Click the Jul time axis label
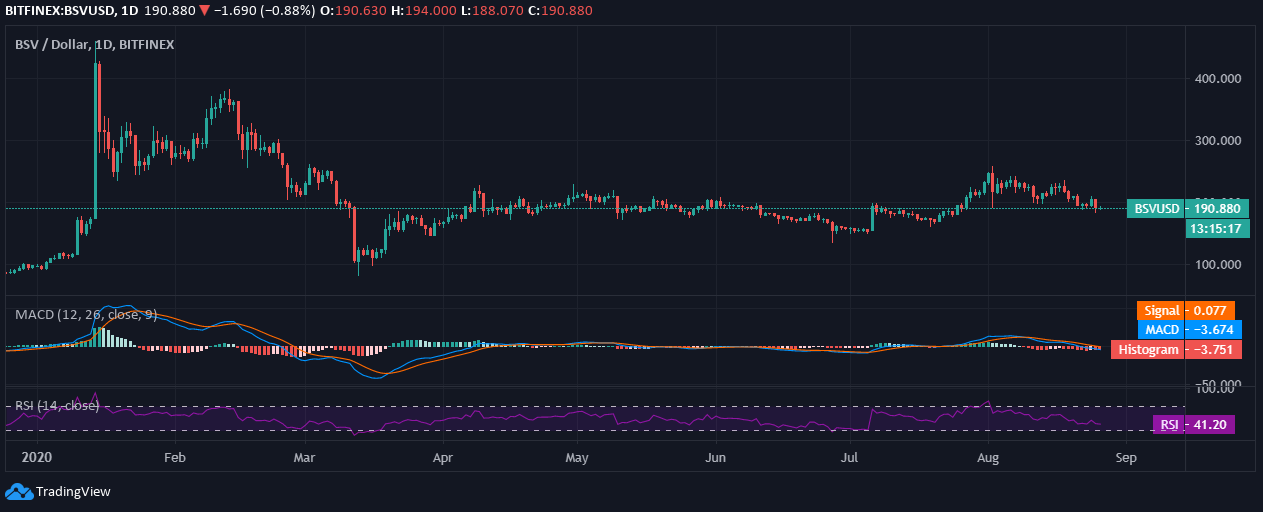The width and height of the screenshot is (1263, 512). point(849,459)
